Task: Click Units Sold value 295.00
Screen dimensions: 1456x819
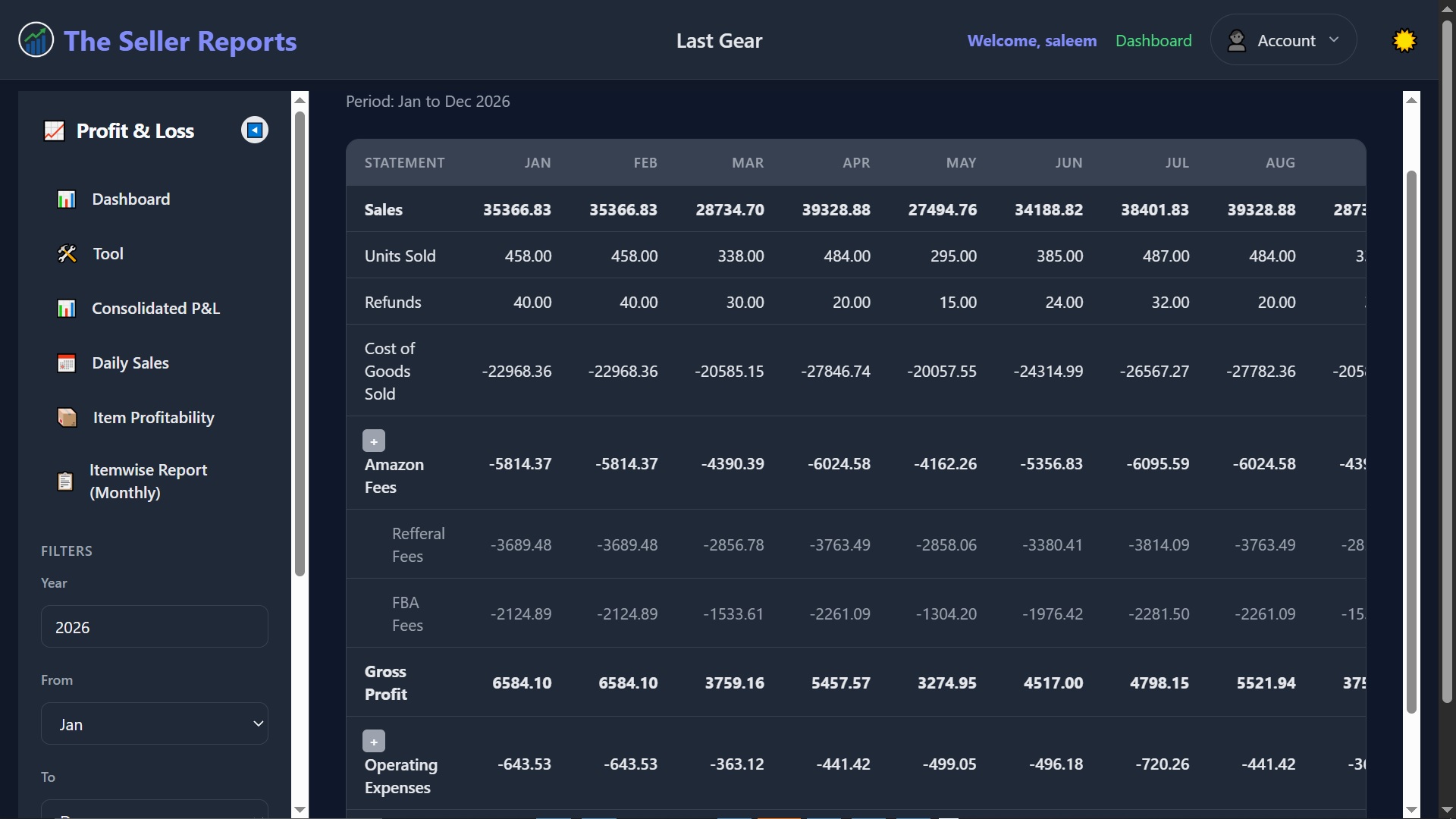Action: tap(953, 256)
